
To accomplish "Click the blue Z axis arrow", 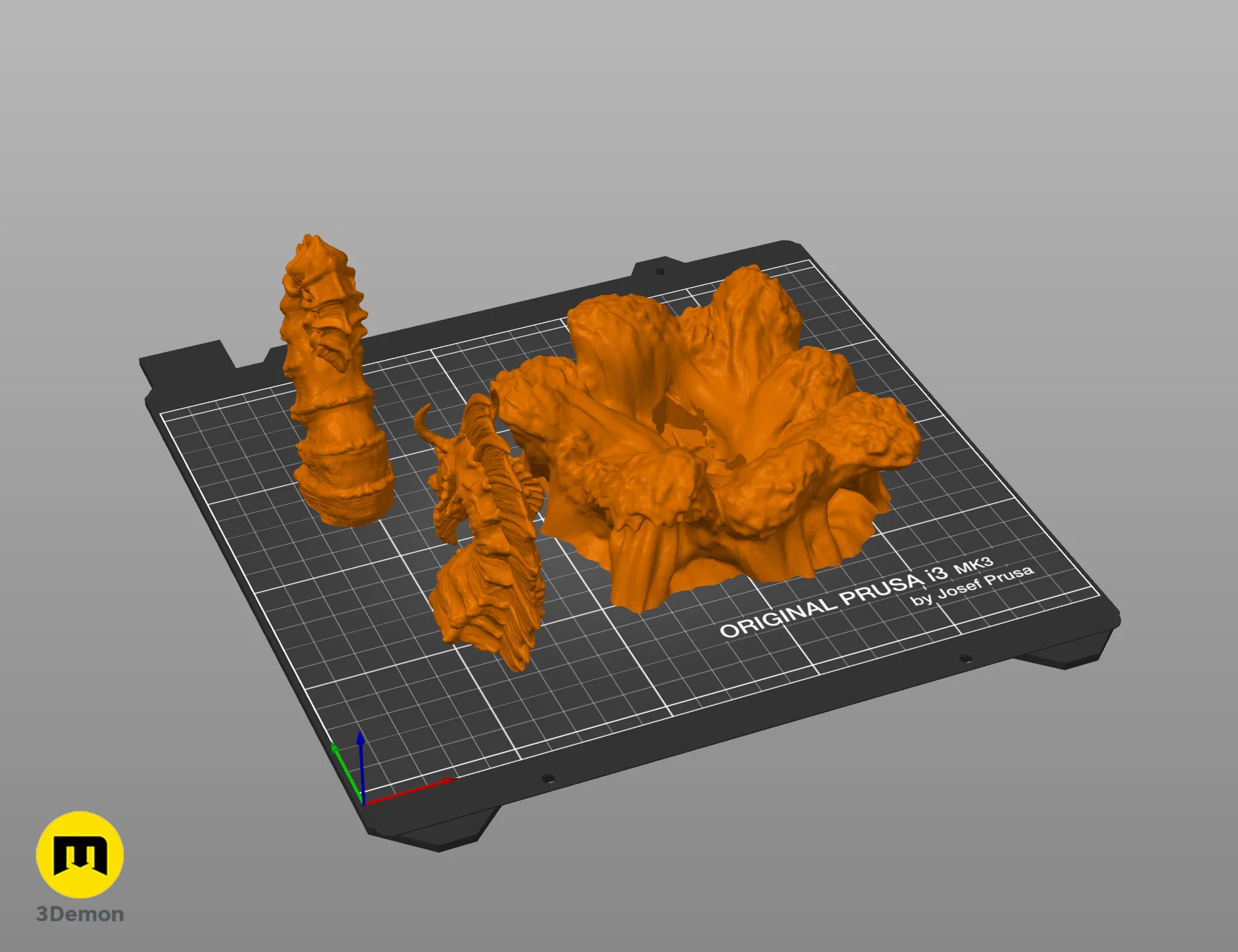I will (361, 766).
